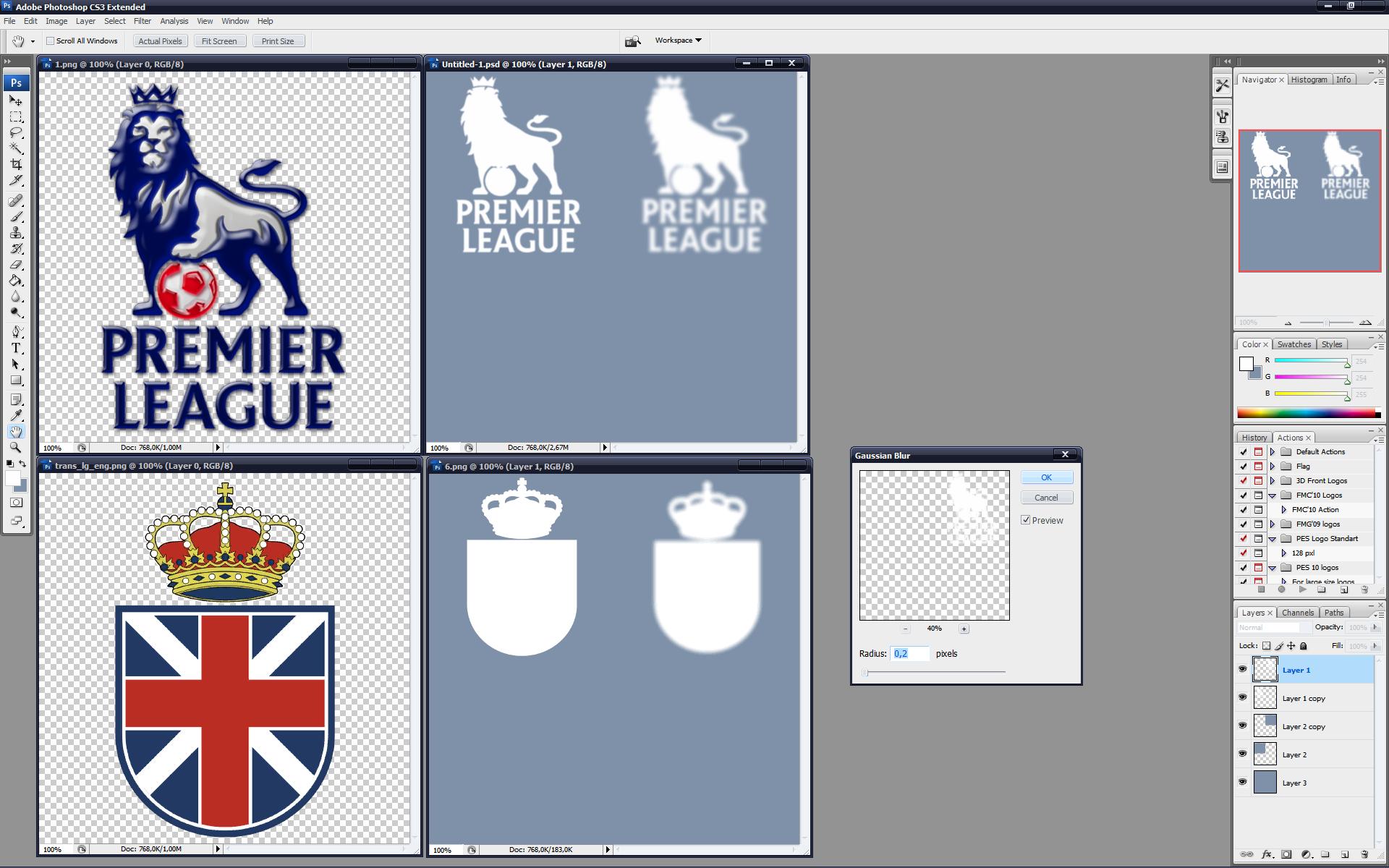Viewport: 1389px width, 868px height.
Task: Zoom in Gaussian Blur preview with plus
Action: (964, 629)
